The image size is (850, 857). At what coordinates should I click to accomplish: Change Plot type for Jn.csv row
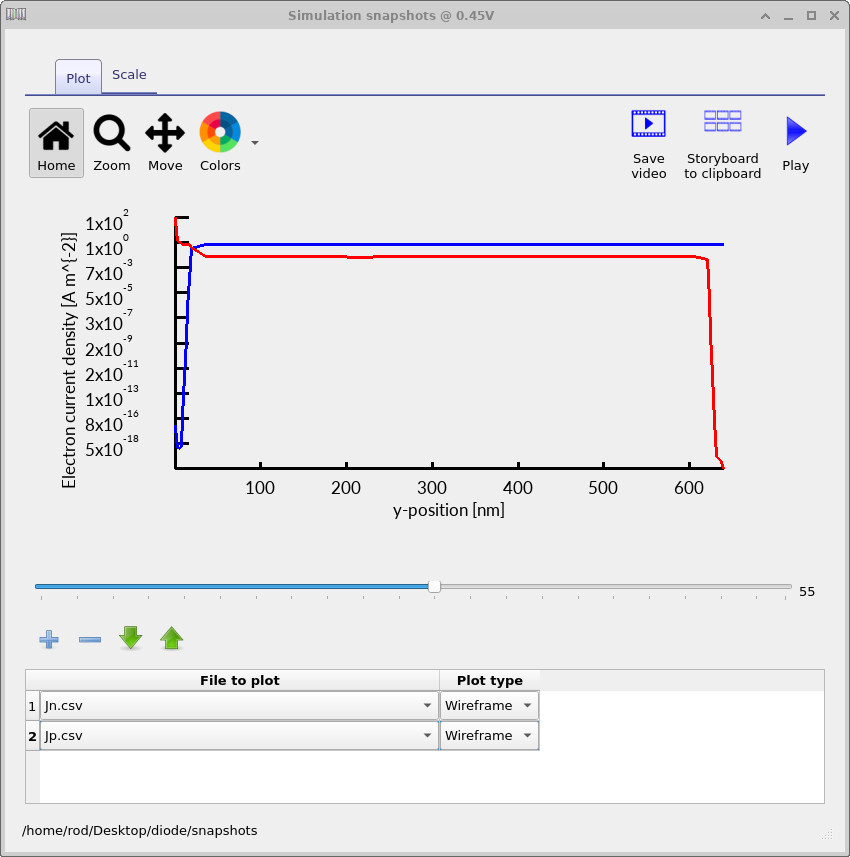tap(490, 706)
